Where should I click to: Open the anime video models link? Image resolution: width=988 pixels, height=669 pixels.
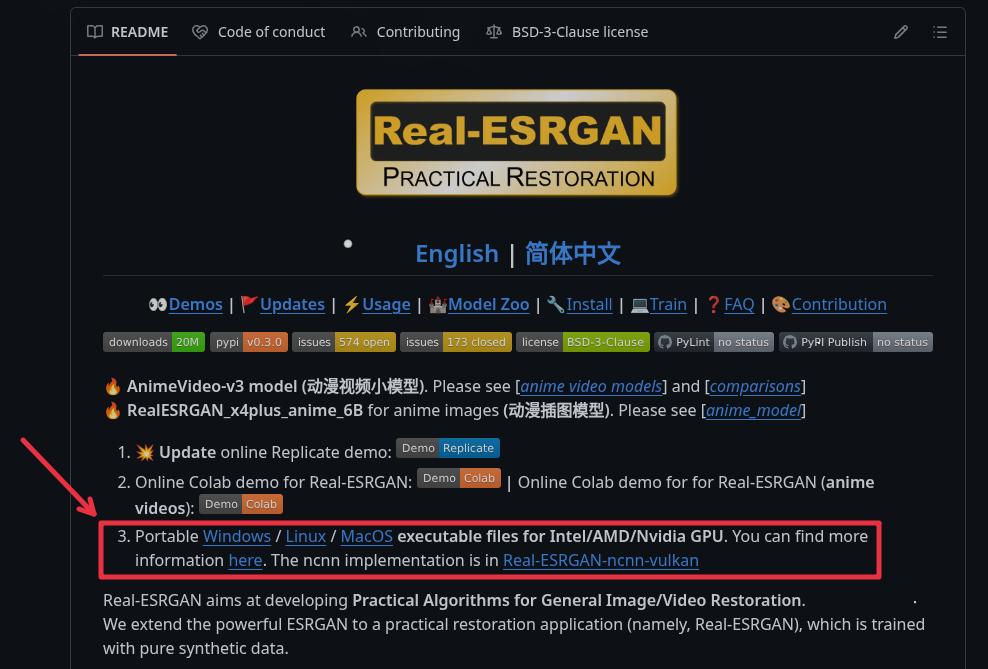(591, 386)
